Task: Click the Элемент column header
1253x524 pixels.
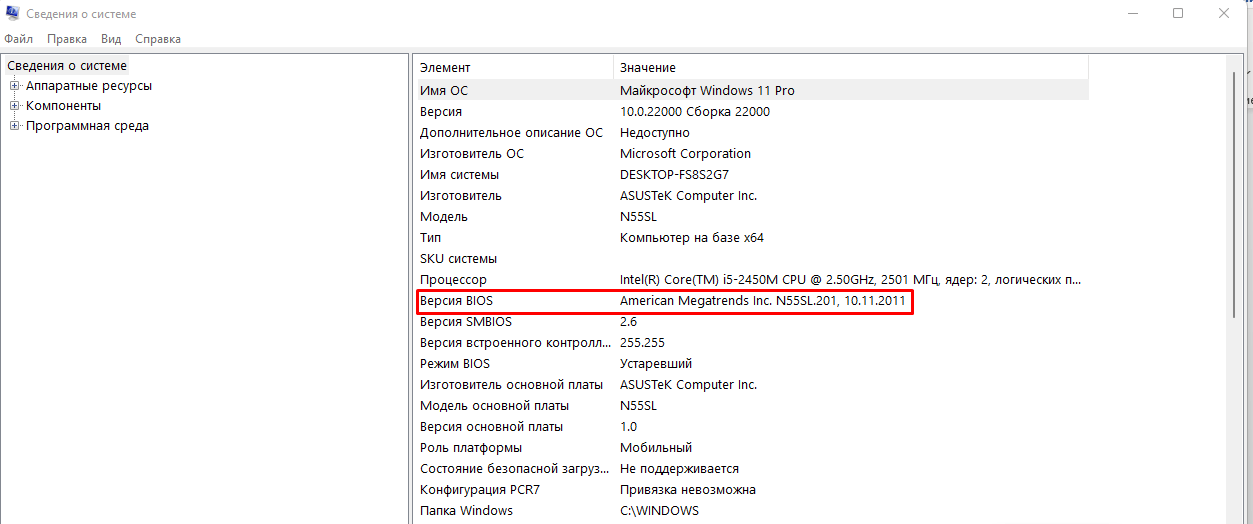Action: click(x=445, y=68)
